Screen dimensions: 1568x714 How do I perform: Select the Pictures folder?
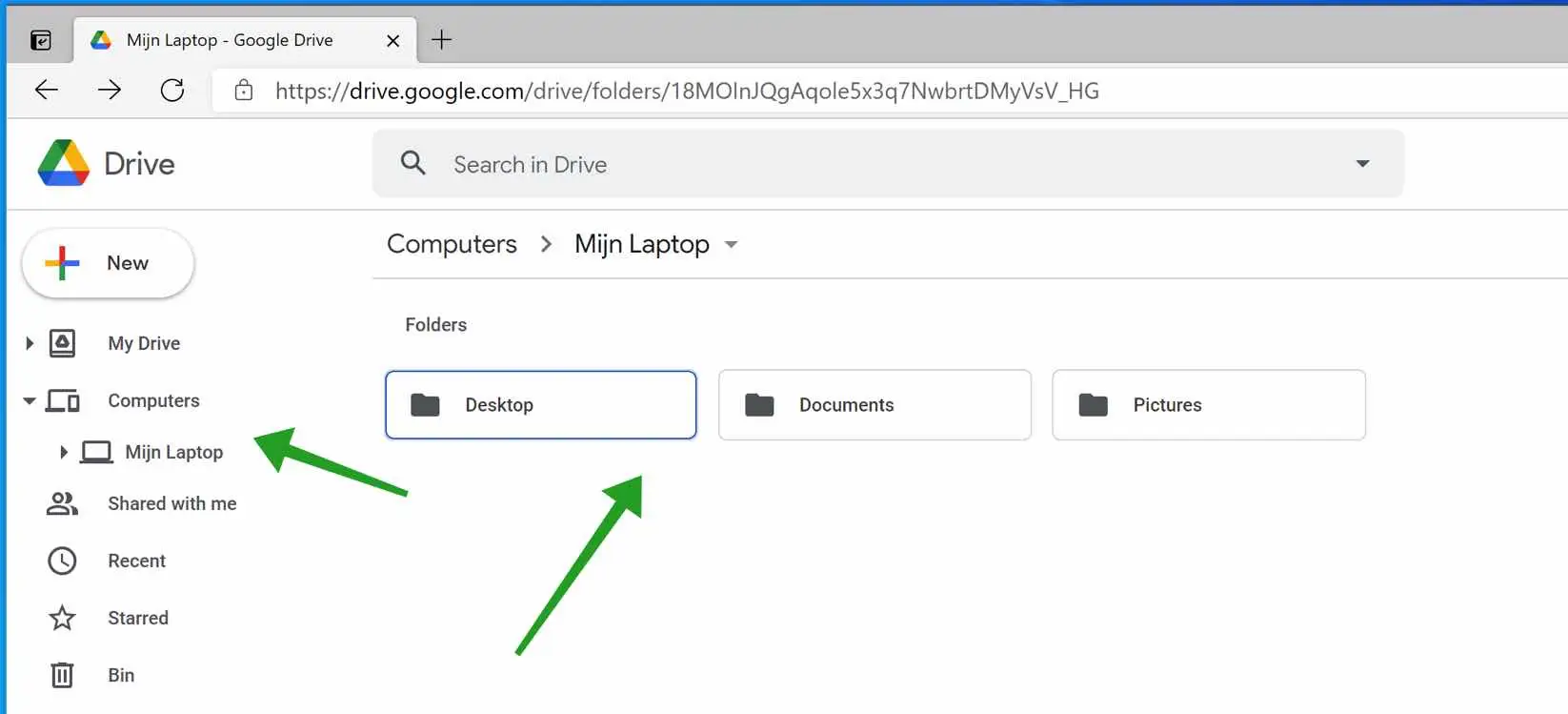click(1209, 405)
